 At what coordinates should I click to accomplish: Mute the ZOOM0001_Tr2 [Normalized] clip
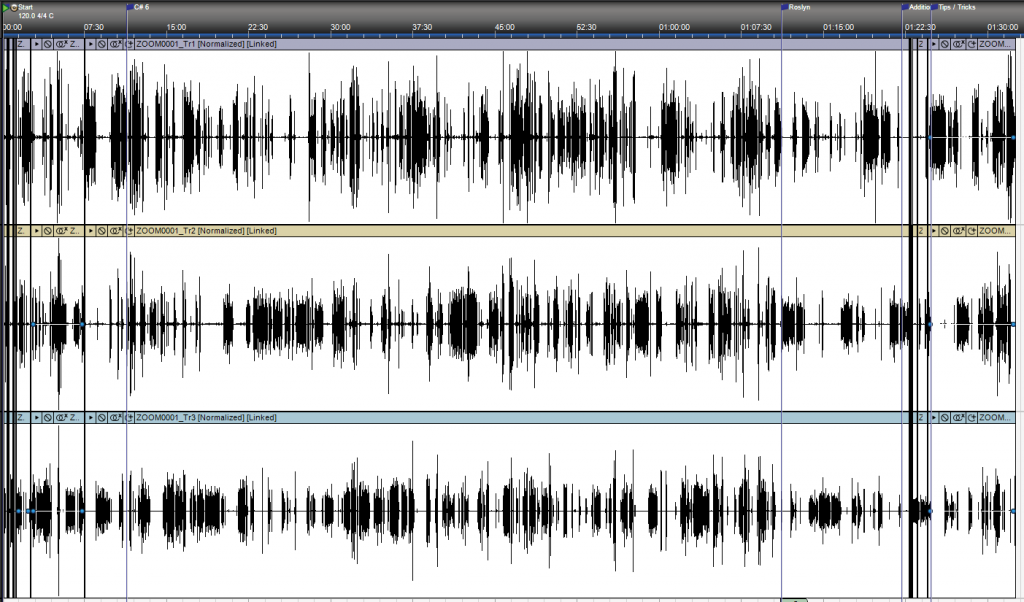(102, 230)
